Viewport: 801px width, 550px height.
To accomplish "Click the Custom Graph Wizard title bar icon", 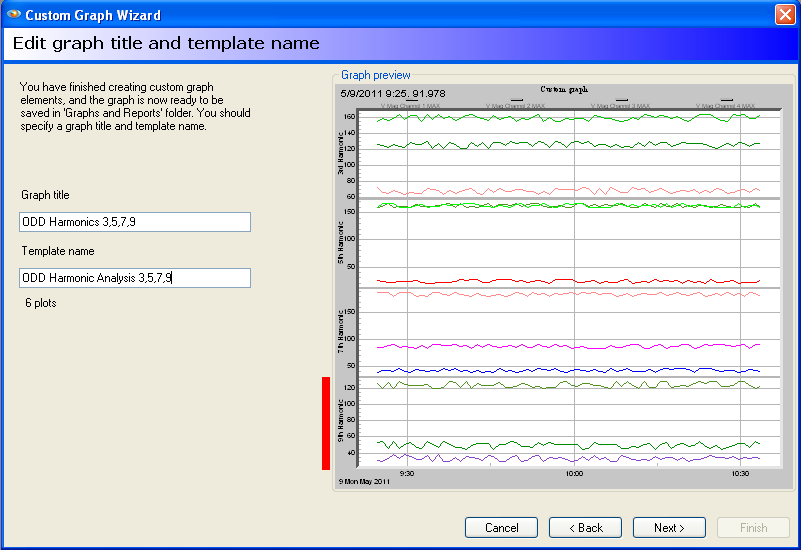I will click(12, 15).
